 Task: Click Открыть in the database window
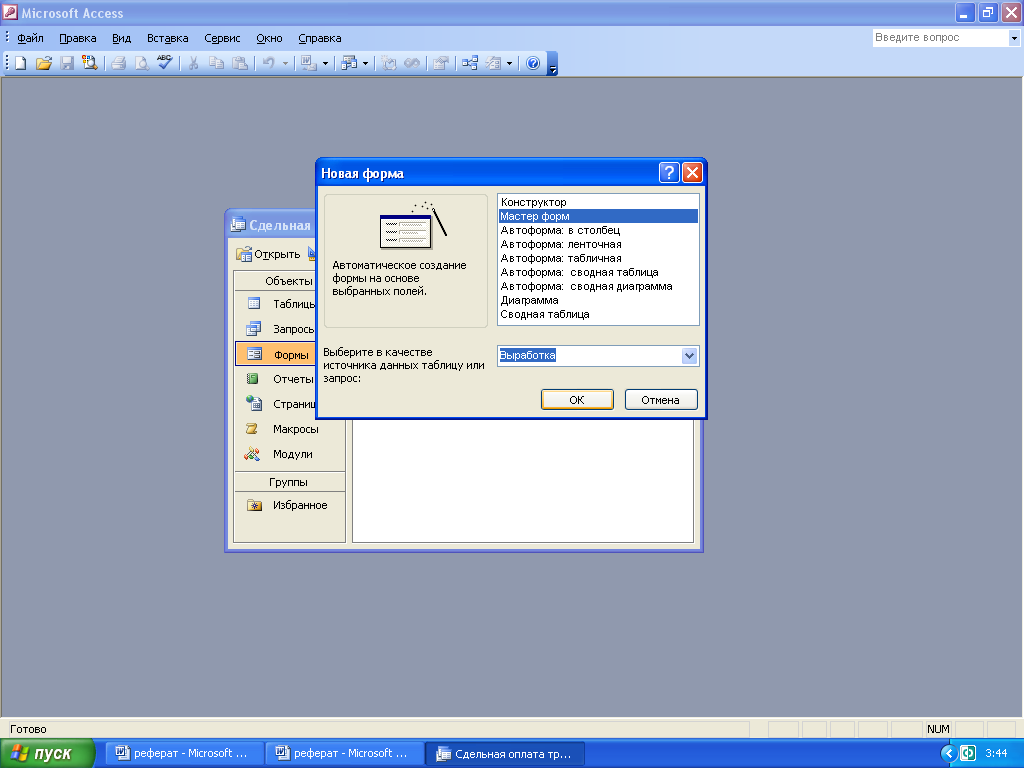269,254
